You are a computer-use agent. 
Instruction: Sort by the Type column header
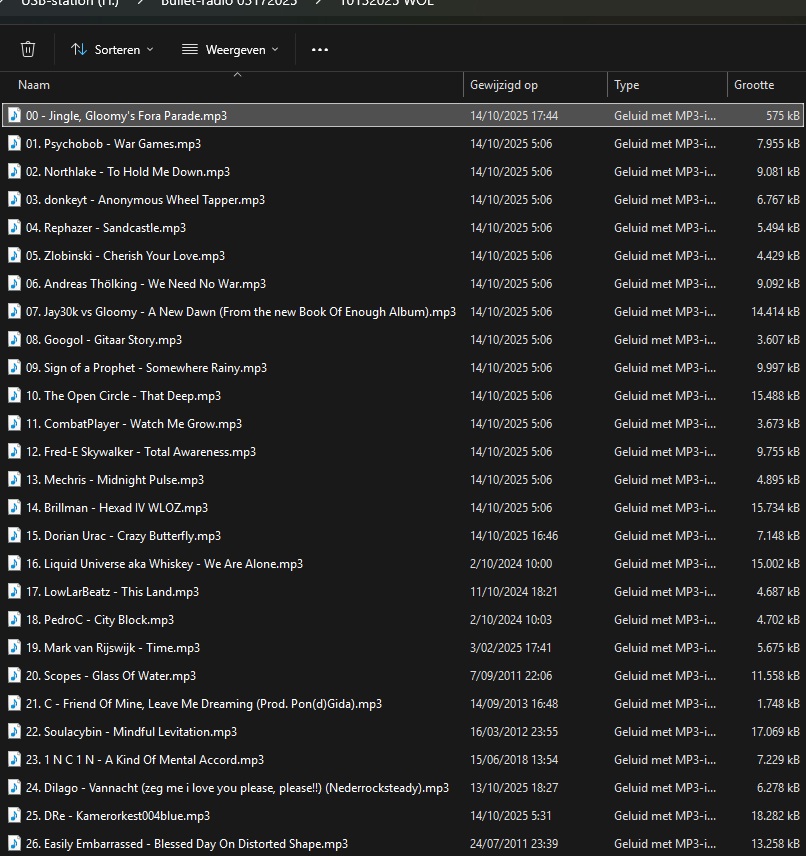626,85
